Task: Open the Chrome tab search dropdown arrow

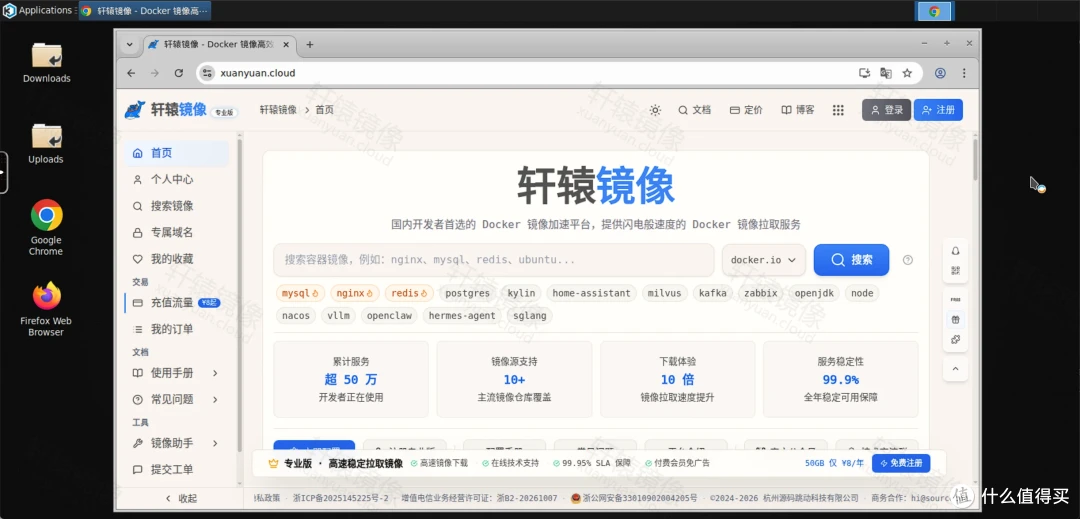Action: point(129,45)
